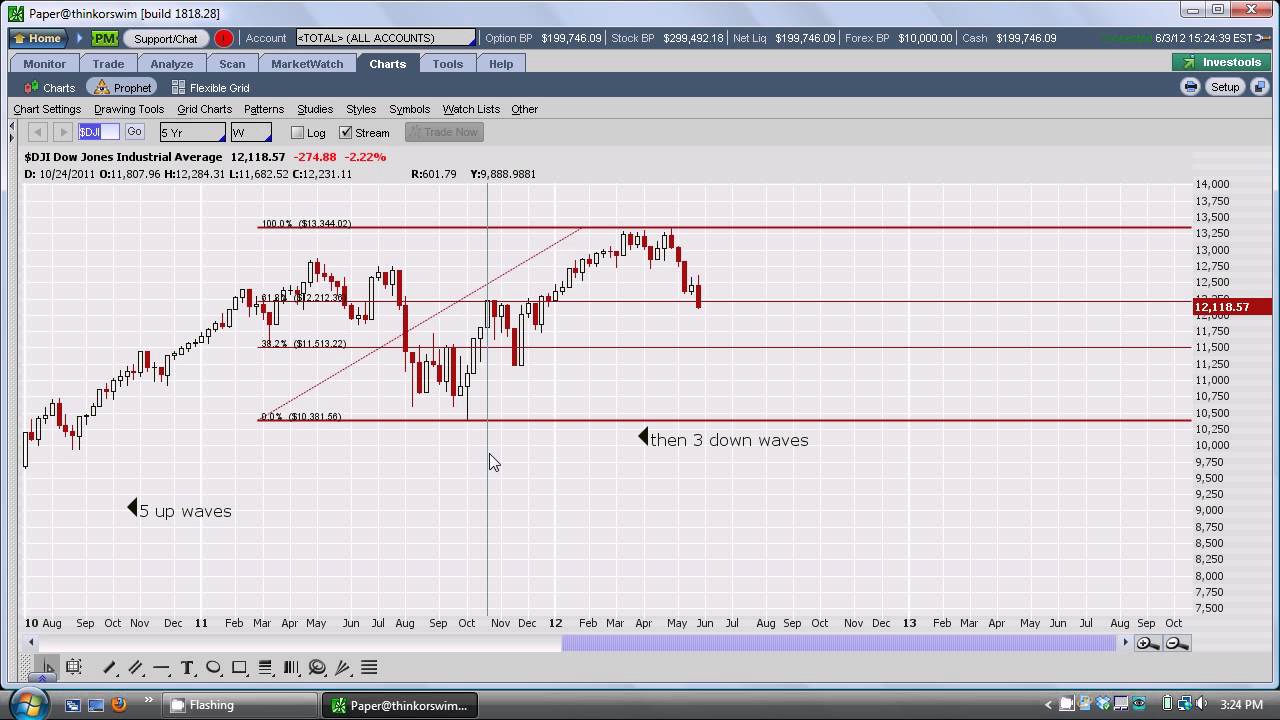Open the Studies menu
The width and height of the screenshot is (1280, 720).
pyautogui.click(x=315, y=109)
